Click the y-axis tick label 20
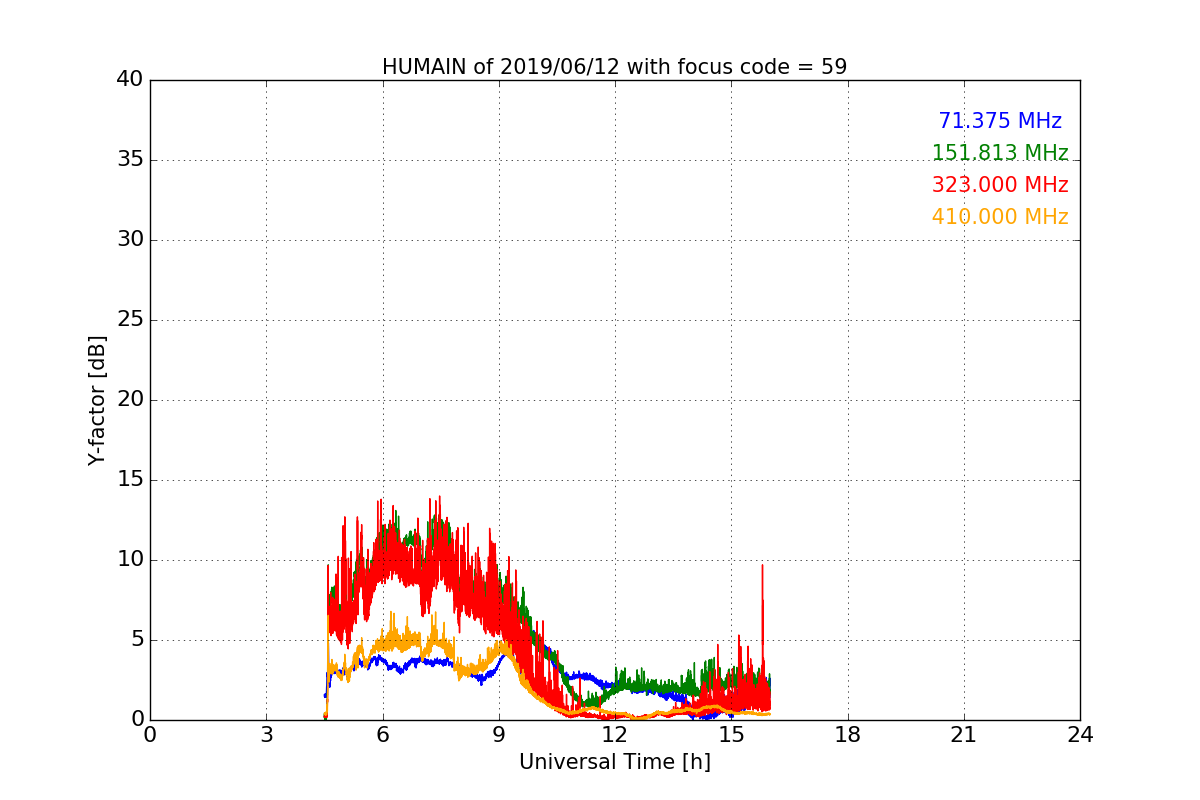This screenshot has width=1200, height=800. (x=130, y=400)
